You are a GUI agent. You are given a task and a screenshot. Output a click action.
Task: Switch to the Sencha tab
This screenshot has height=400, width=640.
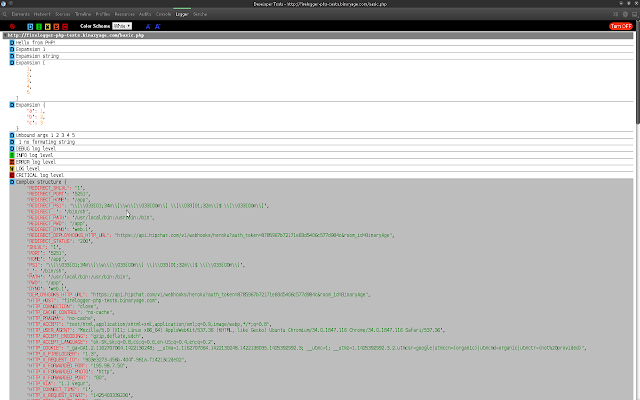(x=200, y=14)
